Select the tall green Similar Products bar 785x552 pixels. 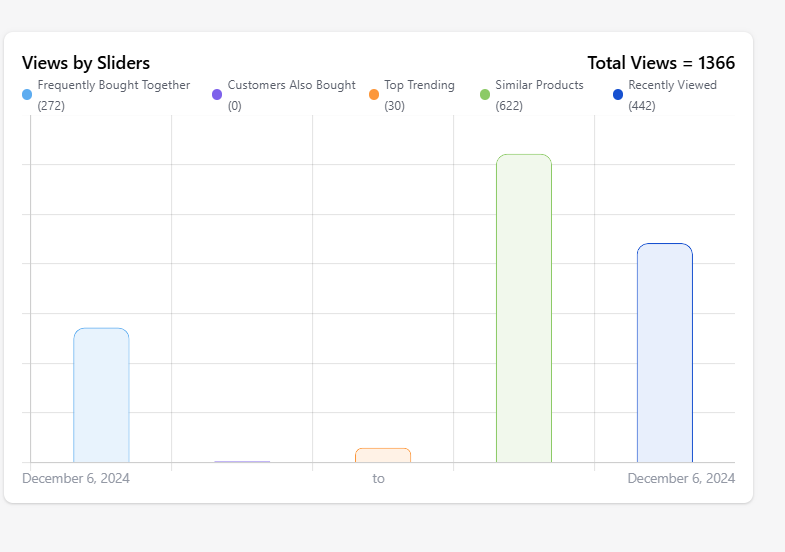tap(524, 308)
